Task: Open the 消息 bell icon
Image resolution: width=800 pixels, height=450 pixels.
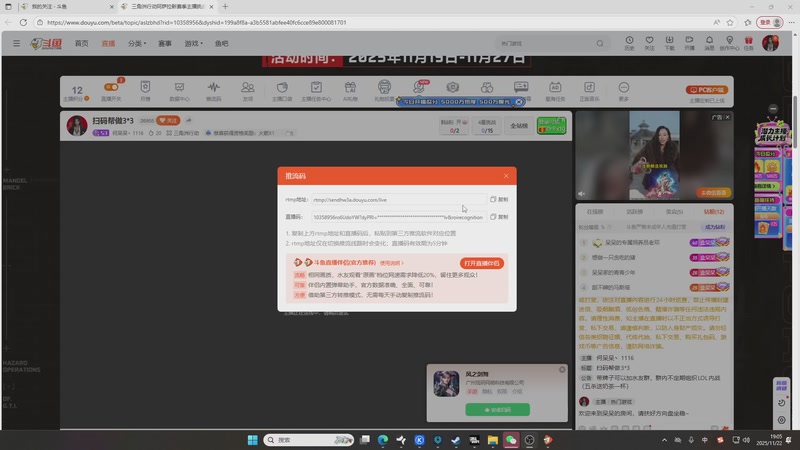Action: point(709,43)
